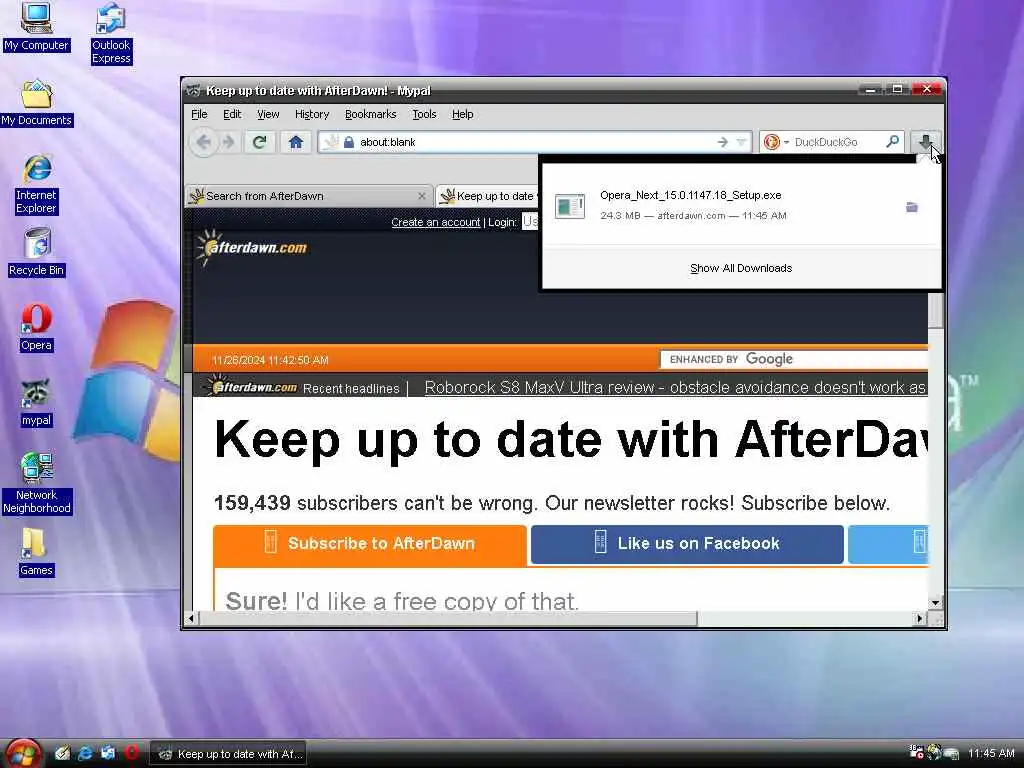Click the 11/26/2024 11:42:50 AM timestamp
The height and width of the screenshot is (768, 1024).
(270, 360)
